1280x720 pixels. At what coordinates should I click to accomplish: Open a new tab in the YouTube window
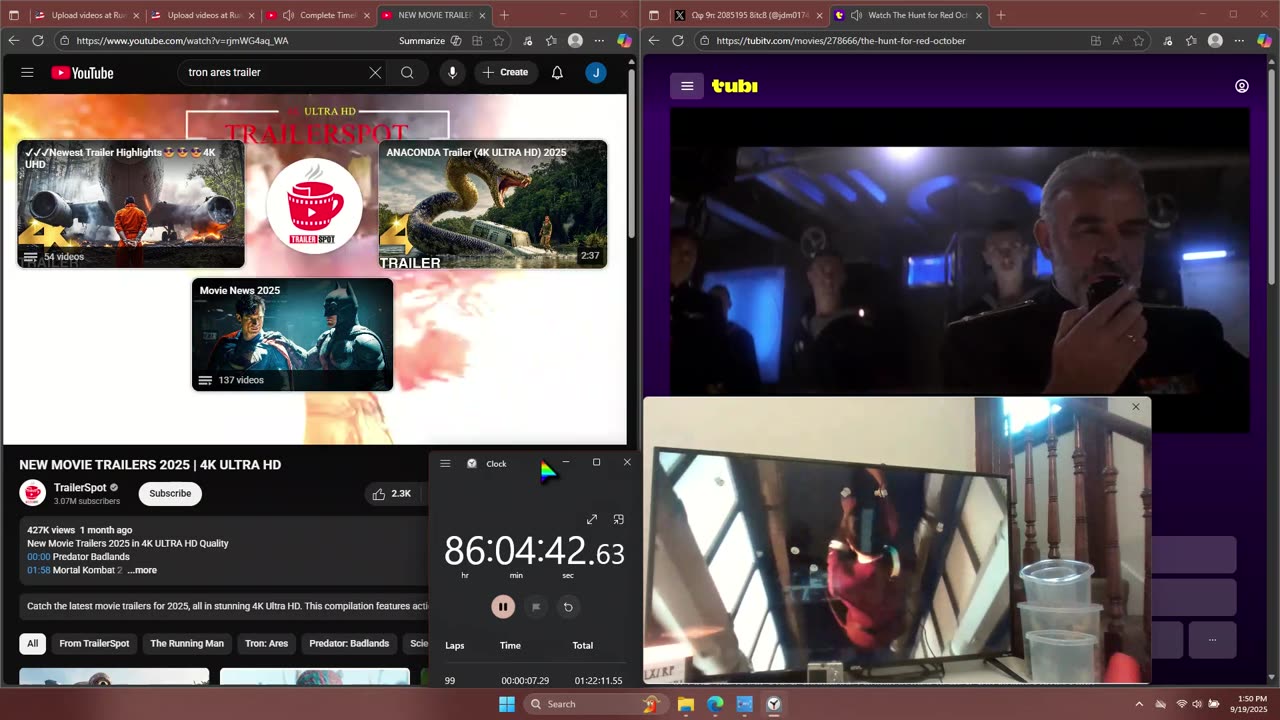[504, 15]
